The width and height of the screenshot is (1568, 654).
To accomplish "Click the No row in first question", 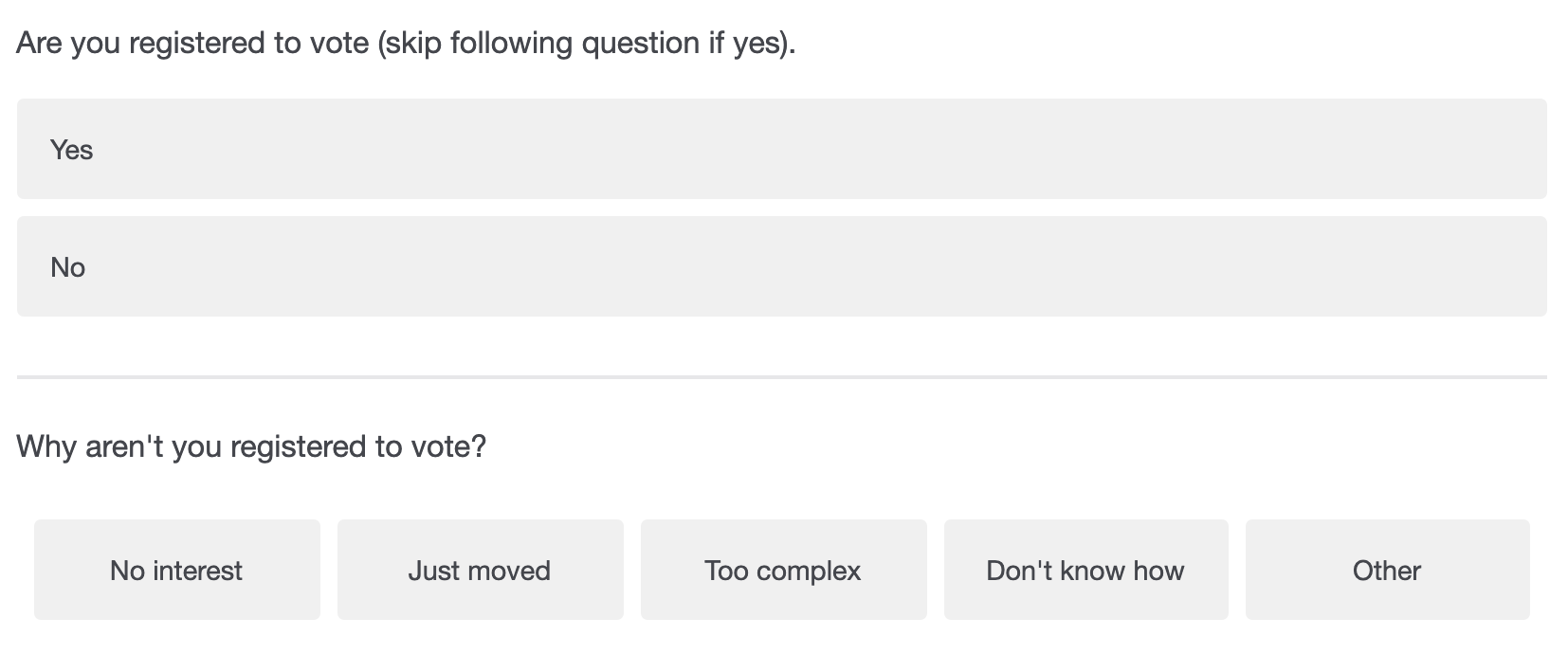I will 781,266.
